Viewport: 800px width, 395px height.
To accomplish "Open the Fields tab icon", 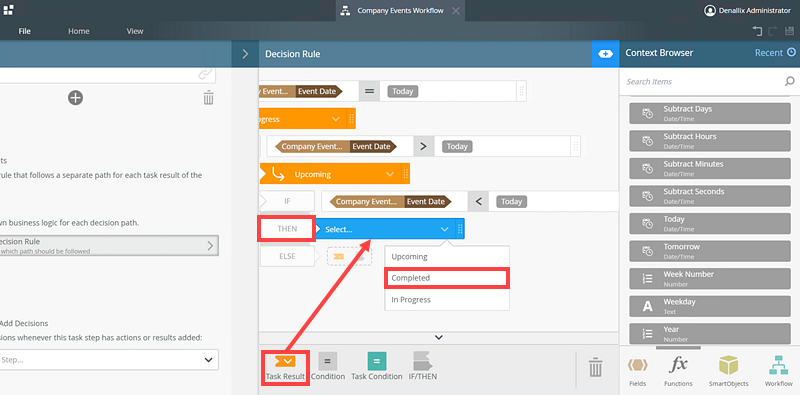I will [x=637, y=371].
